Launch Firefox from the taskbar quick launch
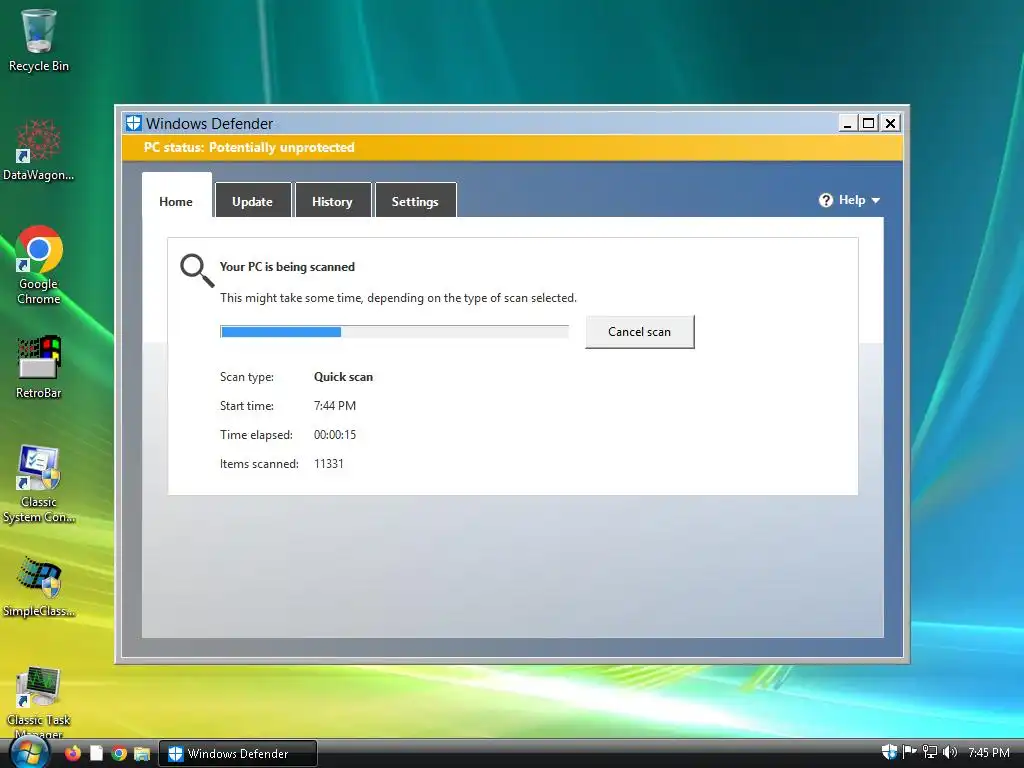Screen dimensions: 1024x768 click(72, 754)
